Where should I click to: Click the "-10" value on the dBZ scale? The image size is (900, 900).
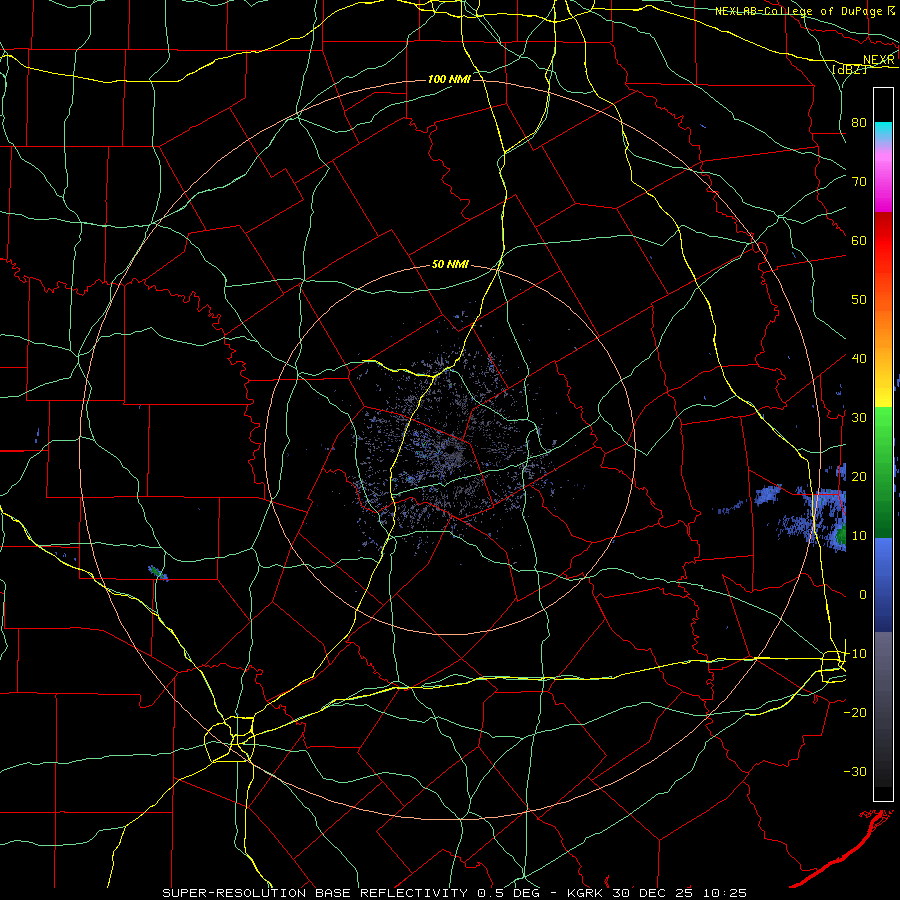(x=855, y=654)
